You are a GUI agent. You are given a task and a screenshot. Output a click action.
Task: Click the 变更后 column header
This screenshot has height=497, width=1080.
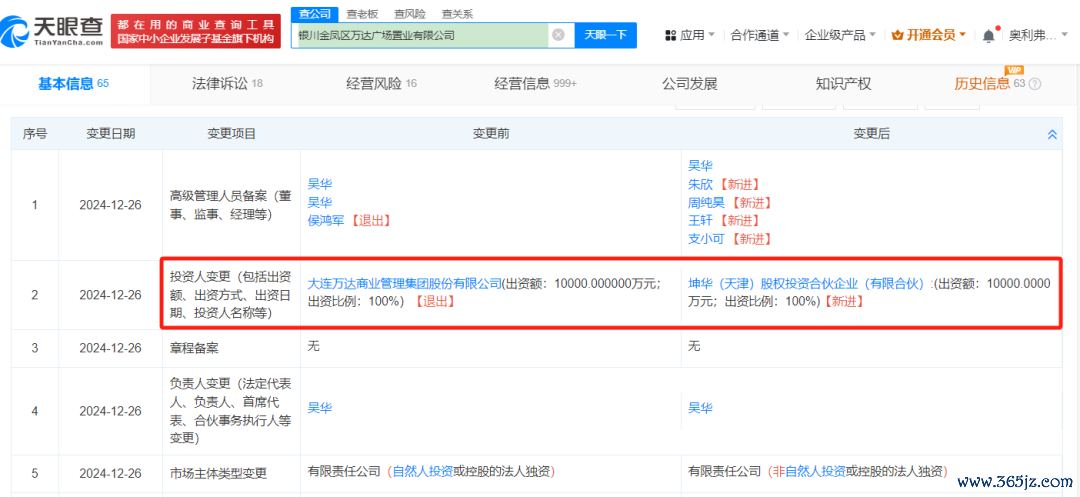(871, 134)
